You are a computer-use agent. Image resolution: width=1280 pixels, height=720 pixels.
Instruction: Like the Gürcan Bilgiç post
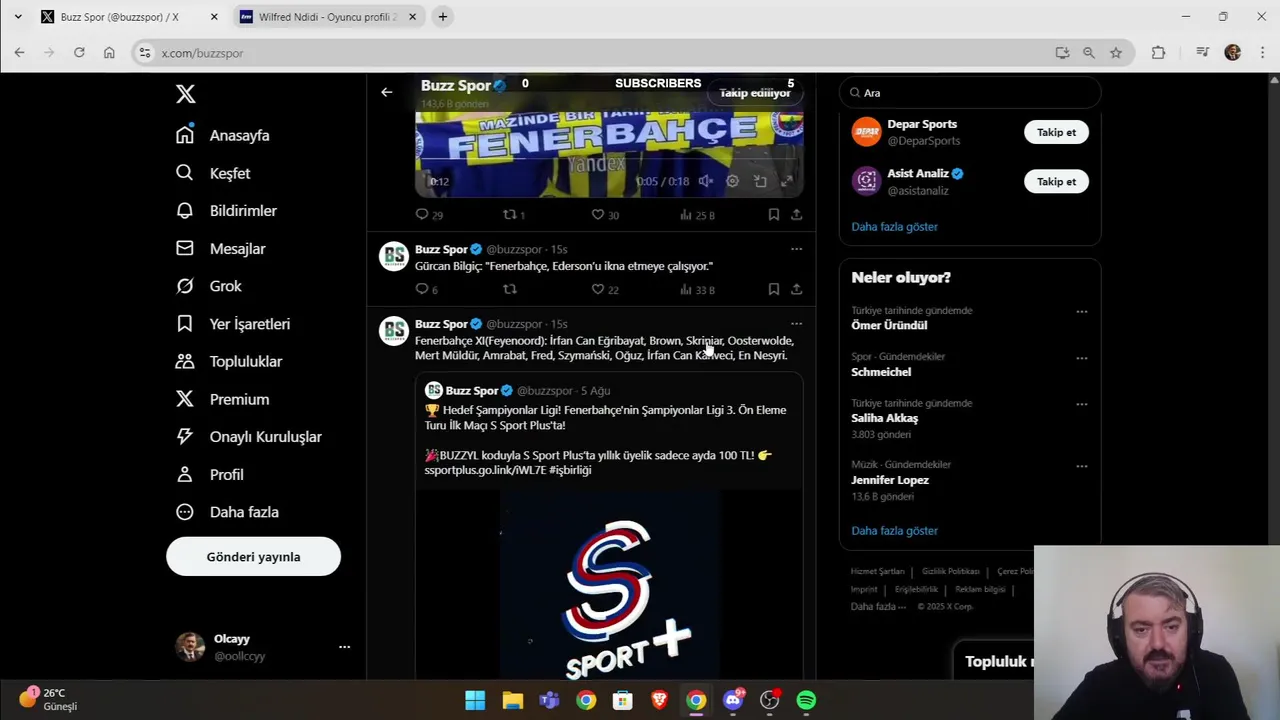point(604,290)
